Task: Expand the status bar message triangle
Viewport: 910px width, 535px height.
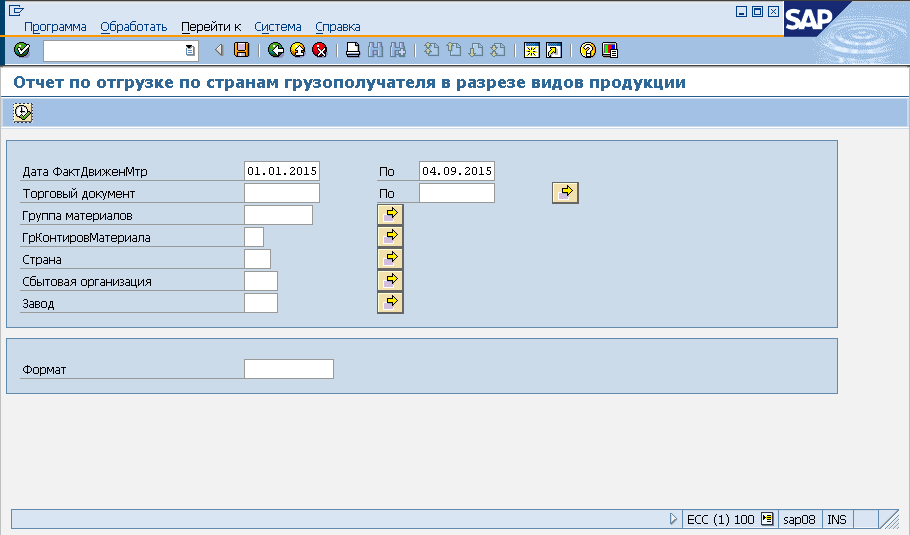Action: coord(673,519)
